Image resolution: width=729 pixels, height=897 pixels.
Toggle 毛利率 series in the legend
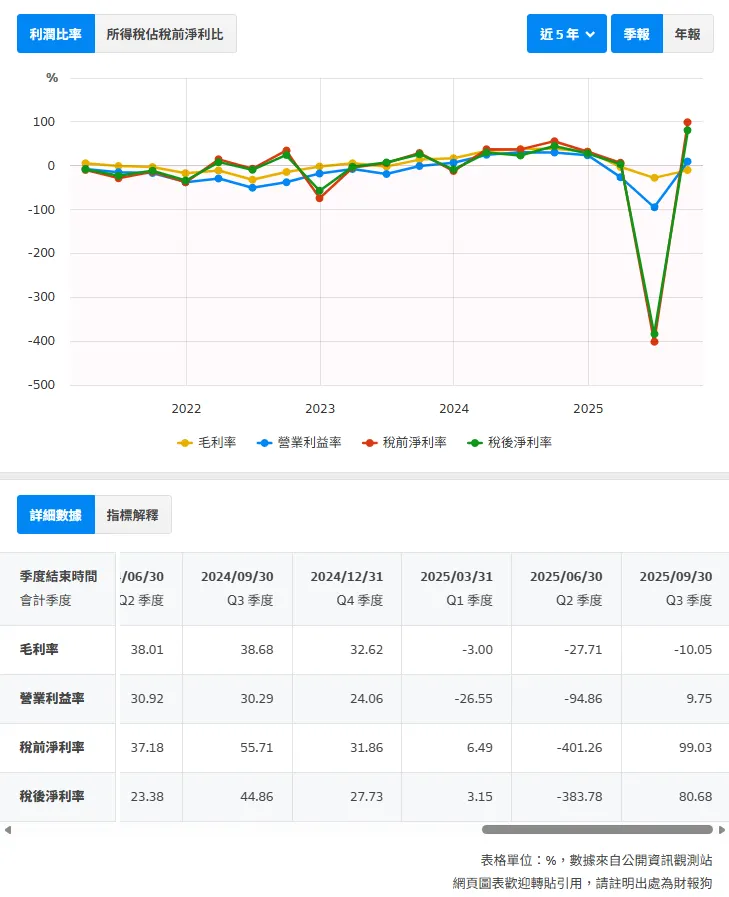coord(207,442)
